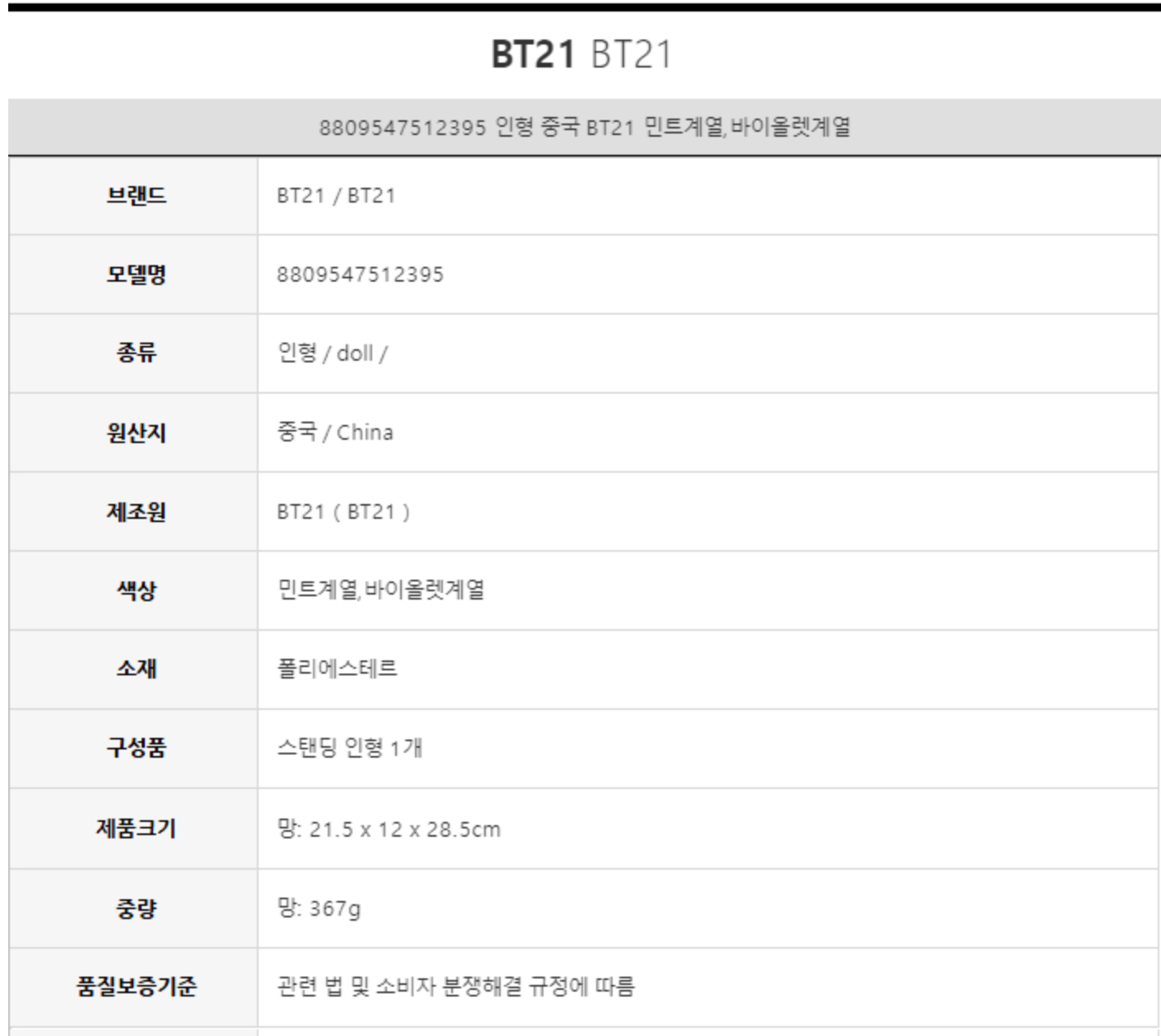This screenshot has height=1036, width=1161.
Task: Click the 제조원 row label
Action: [x=136, y=511]
